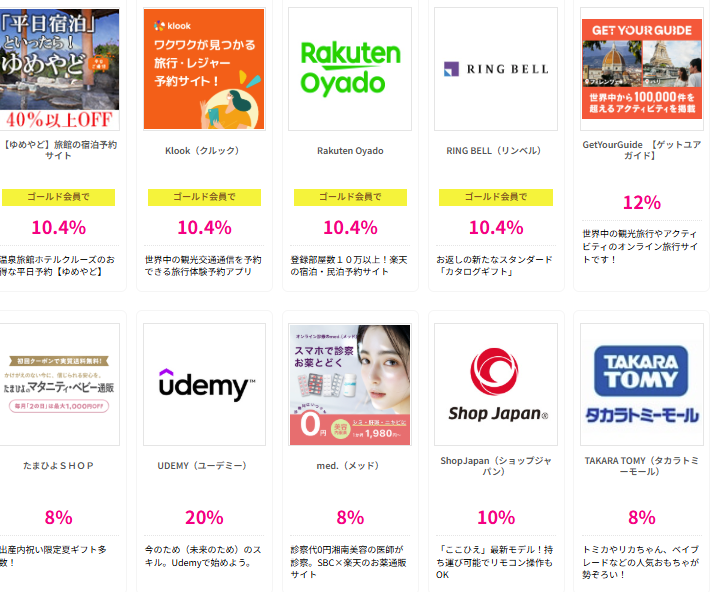Screen dimensions: 712x592
Task: Open RING BELL（リンベル）title link
Action: click(494, 151)
